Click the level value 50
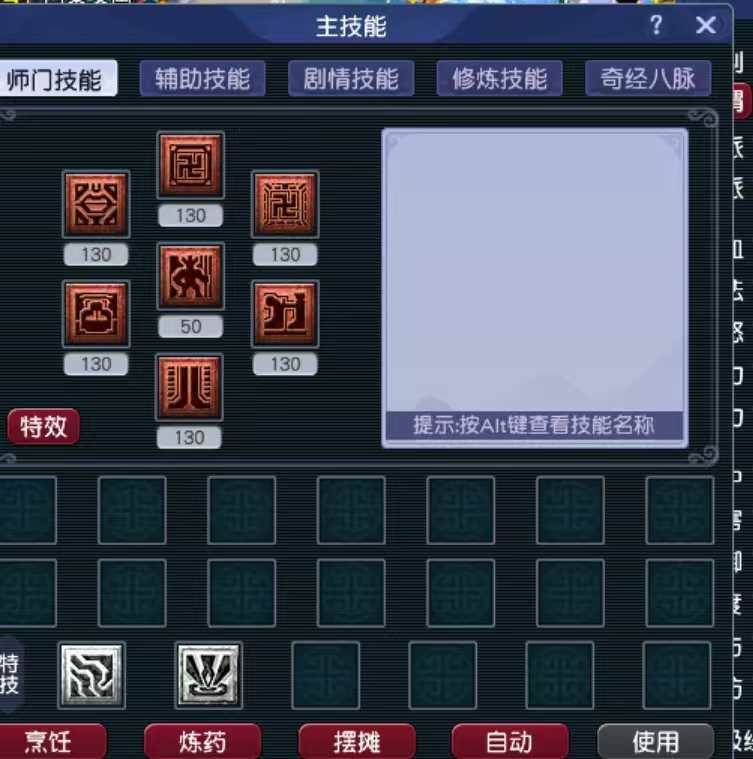Image resolution: width=753 pixels, height=759 pixels. click(x=191, y=327)
